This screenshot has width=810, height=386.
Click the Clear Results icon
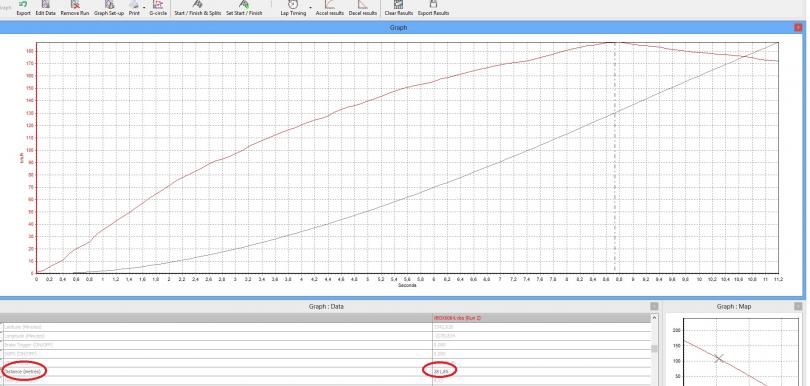point(398,8)
